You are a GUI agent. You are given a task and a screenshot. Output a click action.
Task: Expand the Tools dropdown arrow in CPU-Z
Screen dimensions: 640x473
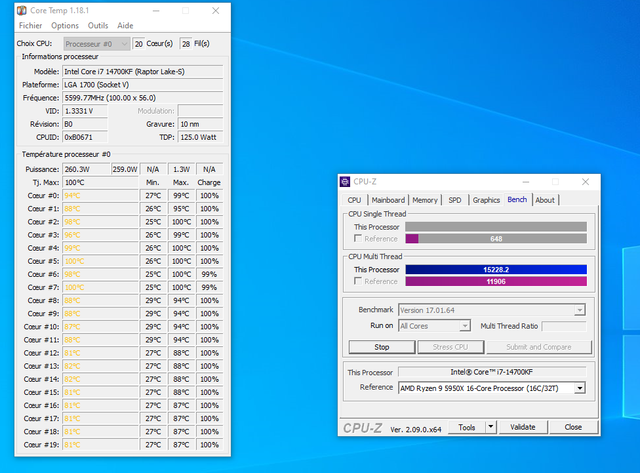pos(491,427)
